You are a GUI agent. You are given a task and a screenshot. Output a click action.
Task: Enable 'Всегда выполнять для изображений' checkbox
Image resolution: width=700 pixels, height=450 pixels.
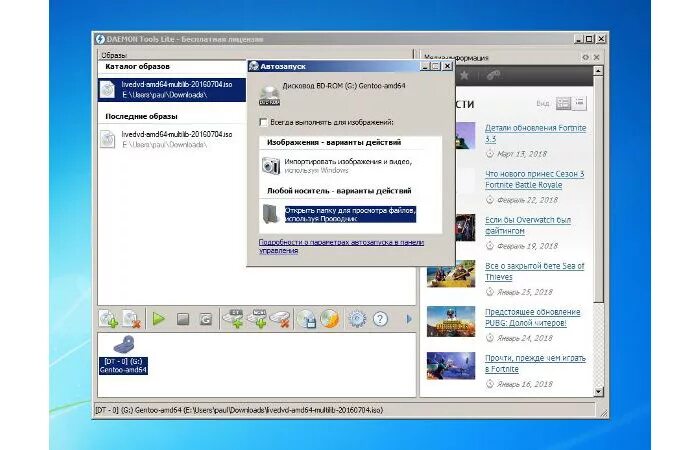(263, 122)
